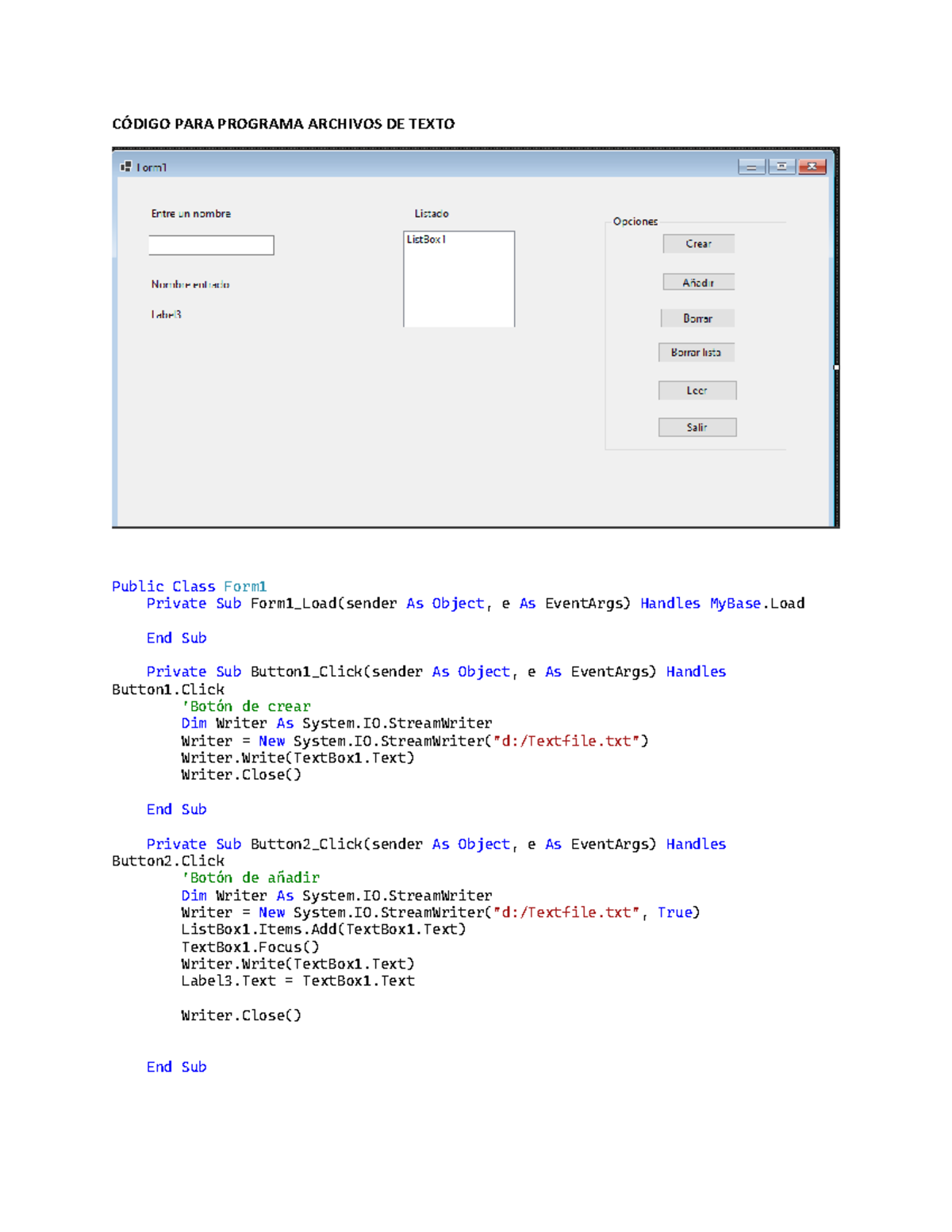Click the 'Borrar lista' button

pos(696,352)
